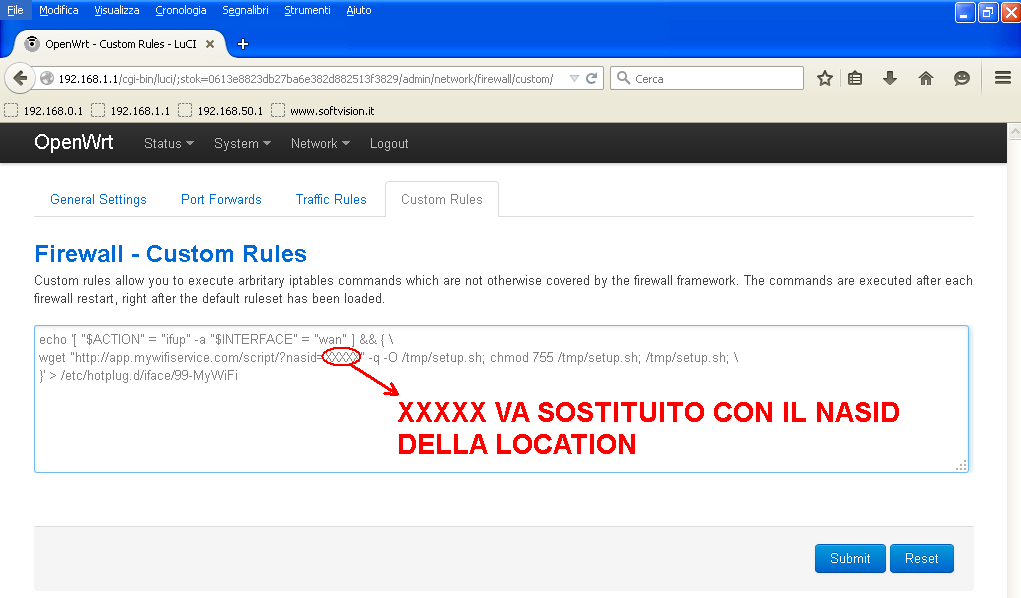
Task: Select the OpenWrt - Custom Rules - LuCI tab
Action: [x=120, y=44]
